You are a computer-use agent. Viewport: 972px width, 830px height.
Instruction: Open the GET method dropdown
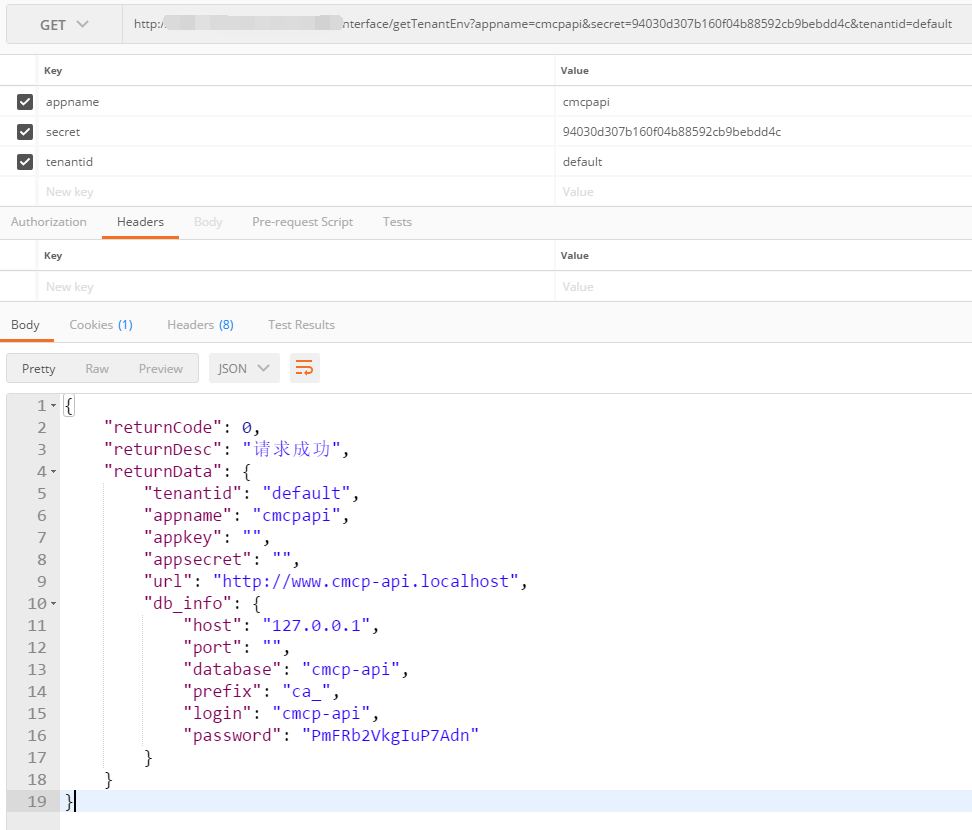point(64,25)
